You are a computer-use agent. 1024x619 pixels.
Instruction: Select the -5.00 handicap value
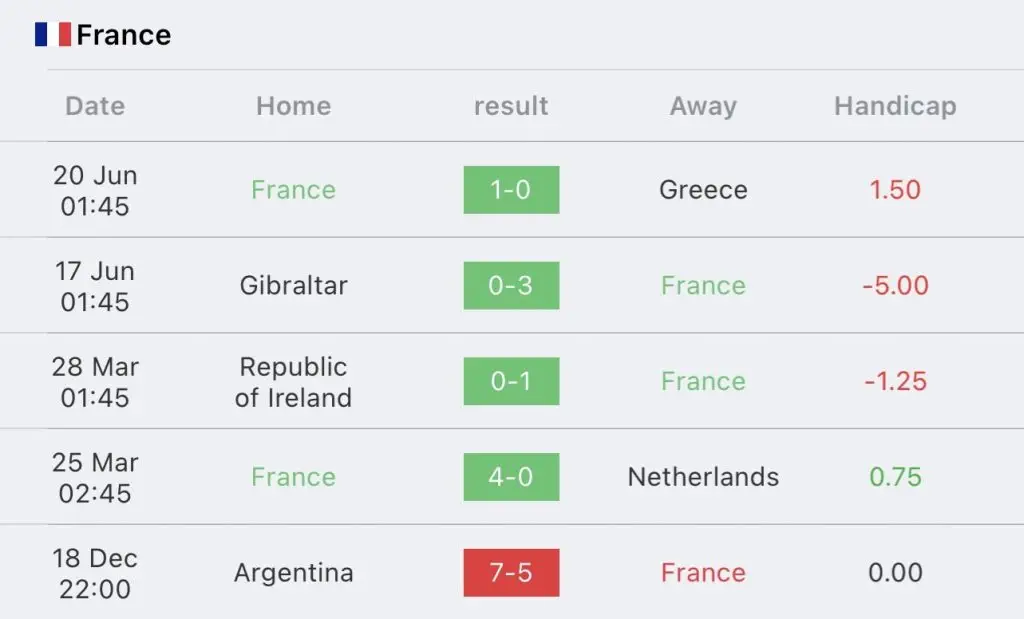click(895, 285)
